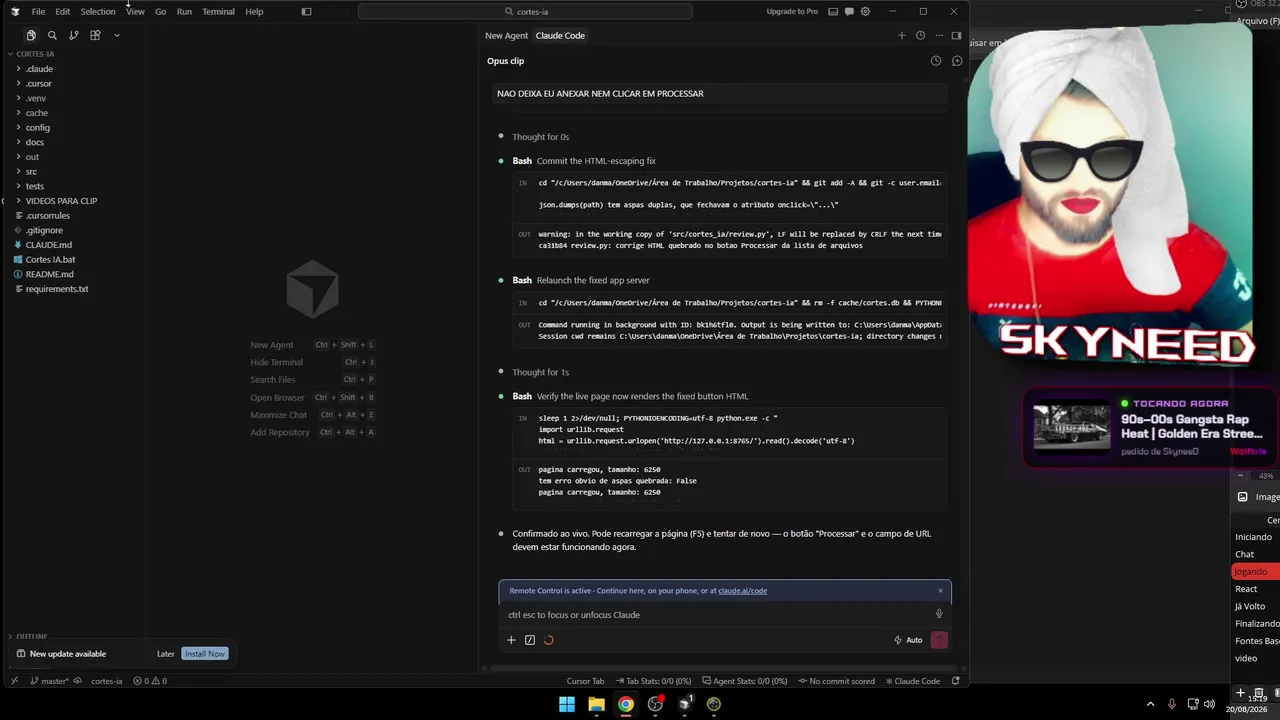The height and width of the screenshot is (720, 1280).
Task: Click the Upgrade to Pro button
Action: (x=792, y=12)
